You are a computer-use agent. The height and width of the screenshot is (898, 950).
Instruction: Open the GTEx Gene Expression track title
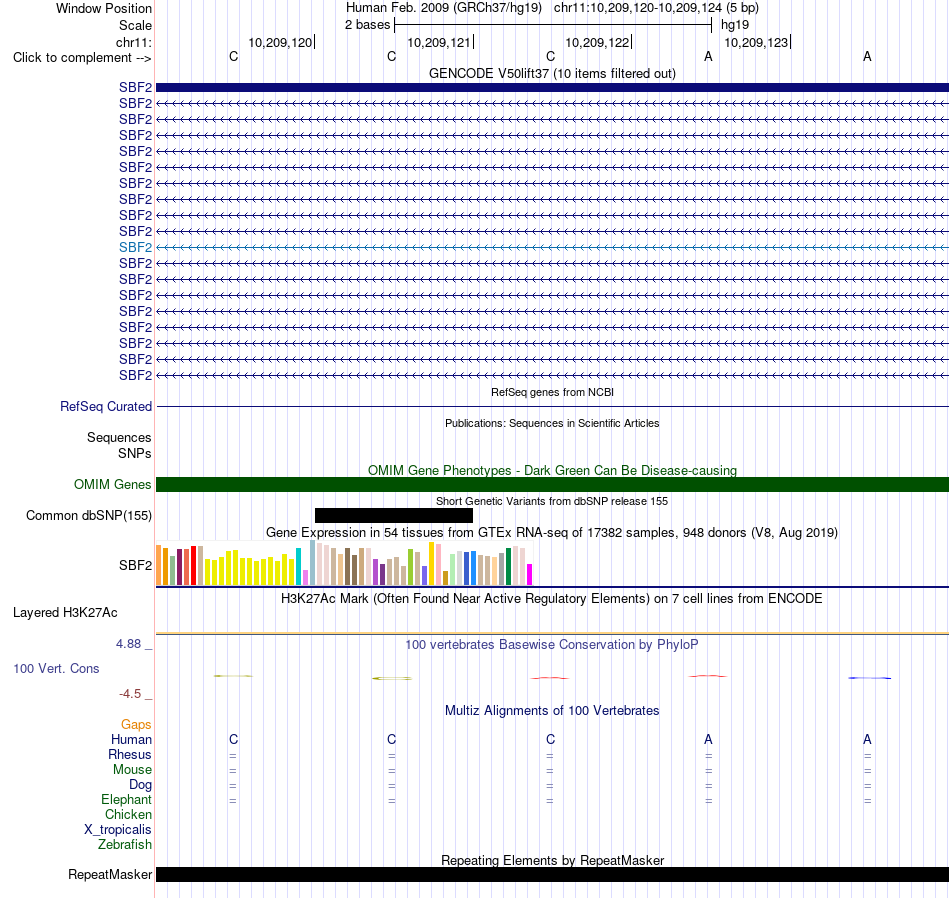[x=552, y=533]
